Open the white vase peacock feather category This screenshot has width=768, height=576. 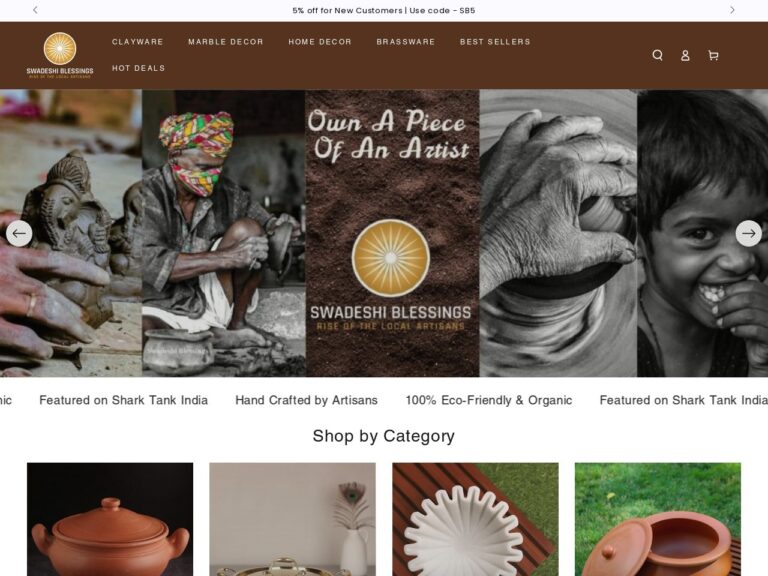point(292,519)
